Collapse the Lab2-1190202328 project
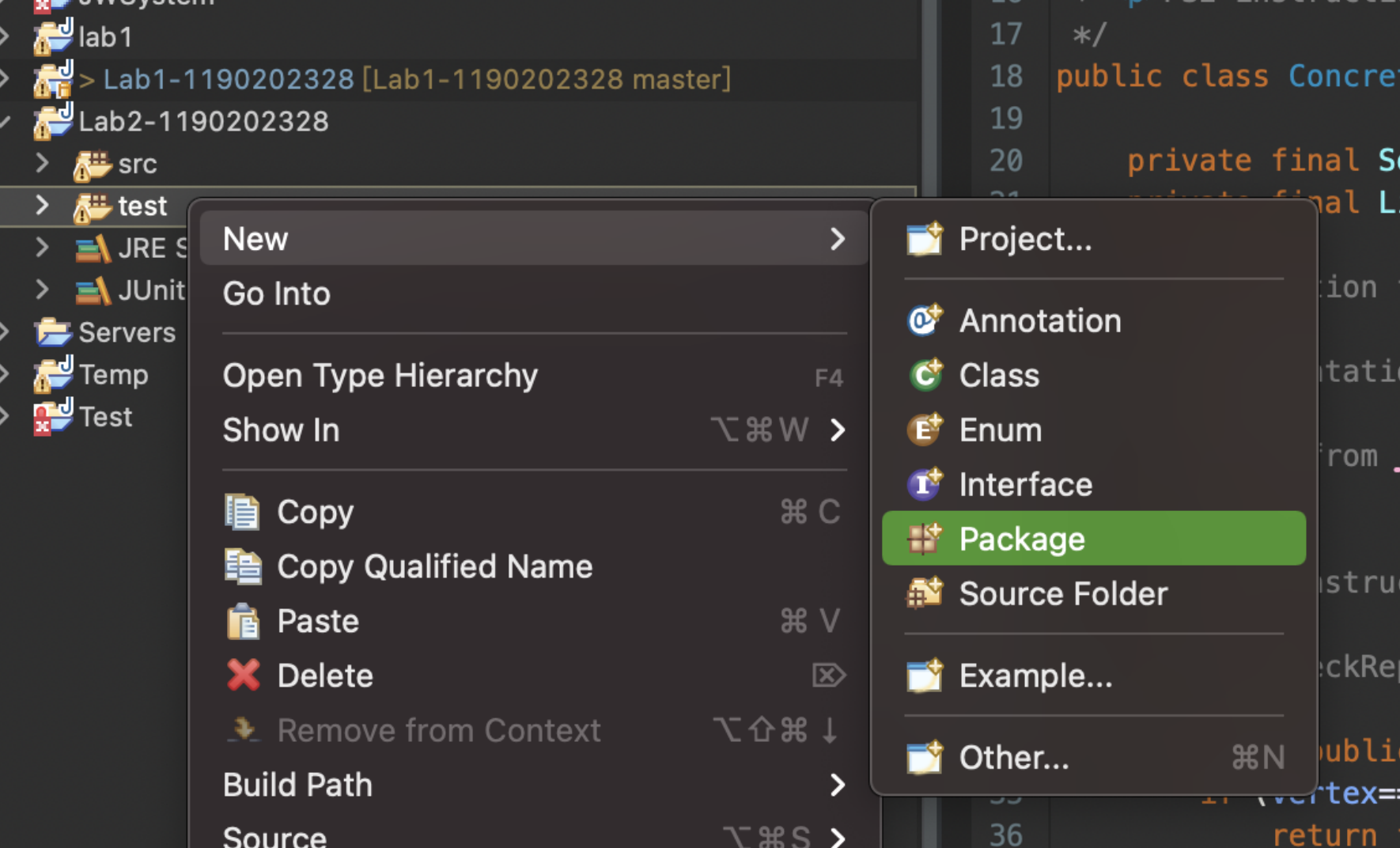Image resolution: width=1400 pixels, height=848 pixels. point(8,121)
